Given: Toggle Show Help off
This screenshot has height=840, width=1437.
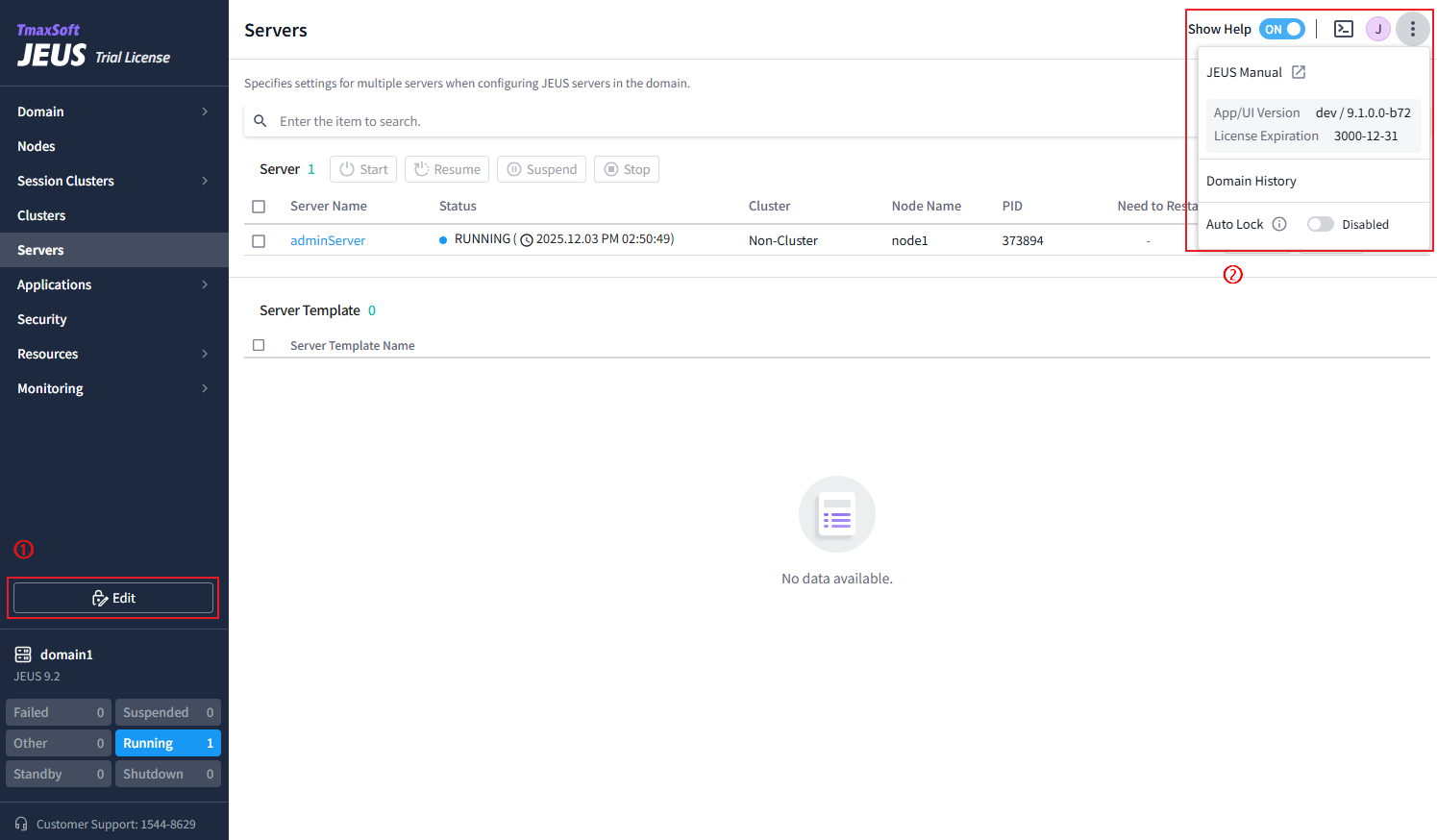Looking at the screenshot, I should coord(1281,28).
